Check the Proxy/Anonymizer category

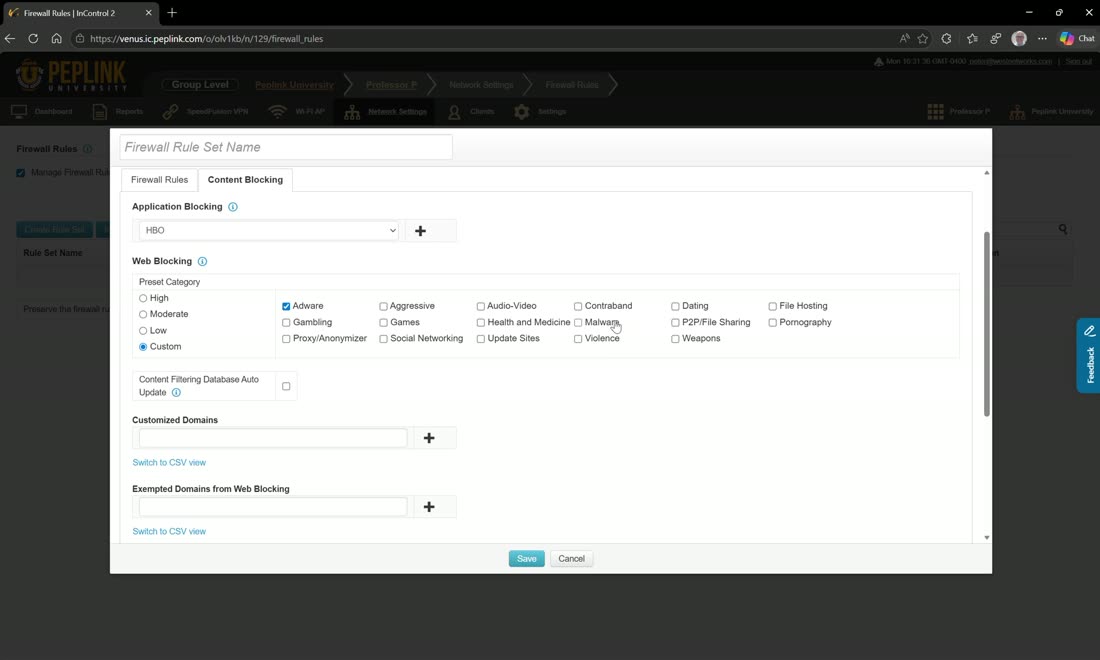pyautogui.click(x=286, y=339)
